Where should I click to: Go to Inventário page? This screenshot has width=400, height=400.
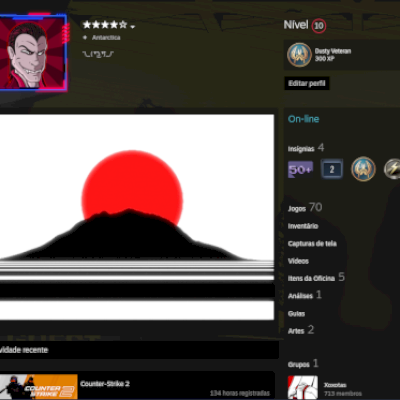[303, 226]
